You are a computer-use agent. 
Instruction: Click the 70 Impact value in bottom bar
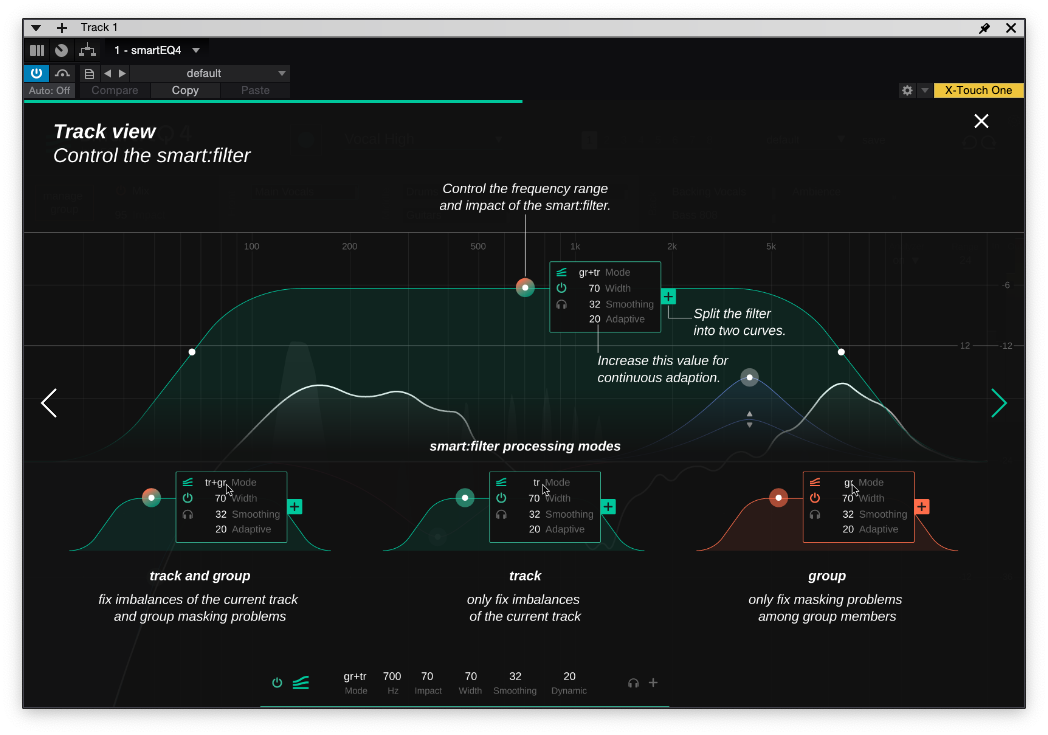[x=427, y=677]
